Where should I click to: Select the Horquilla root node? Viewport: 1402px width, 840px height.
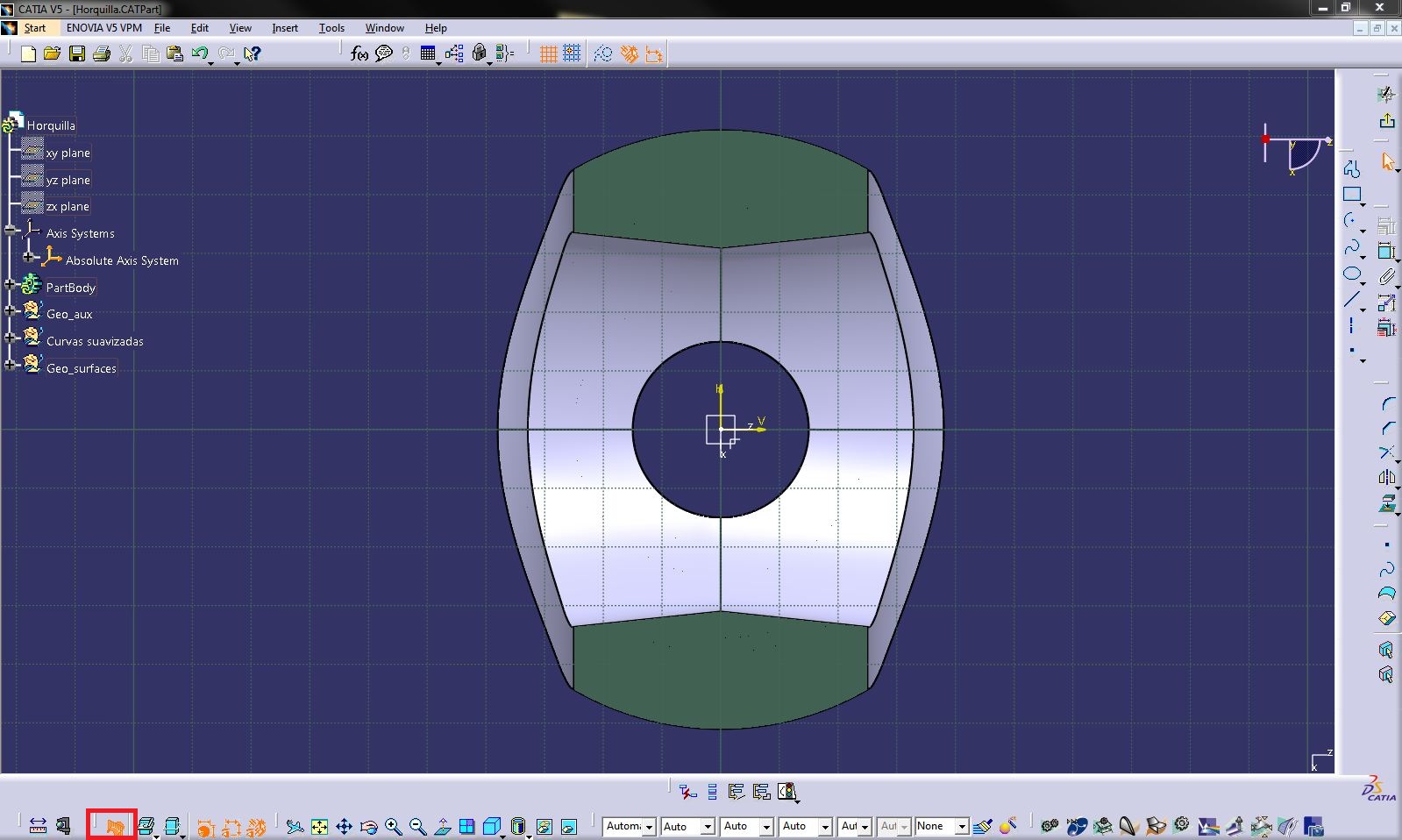pyautogui.click(x=51, y=125)
